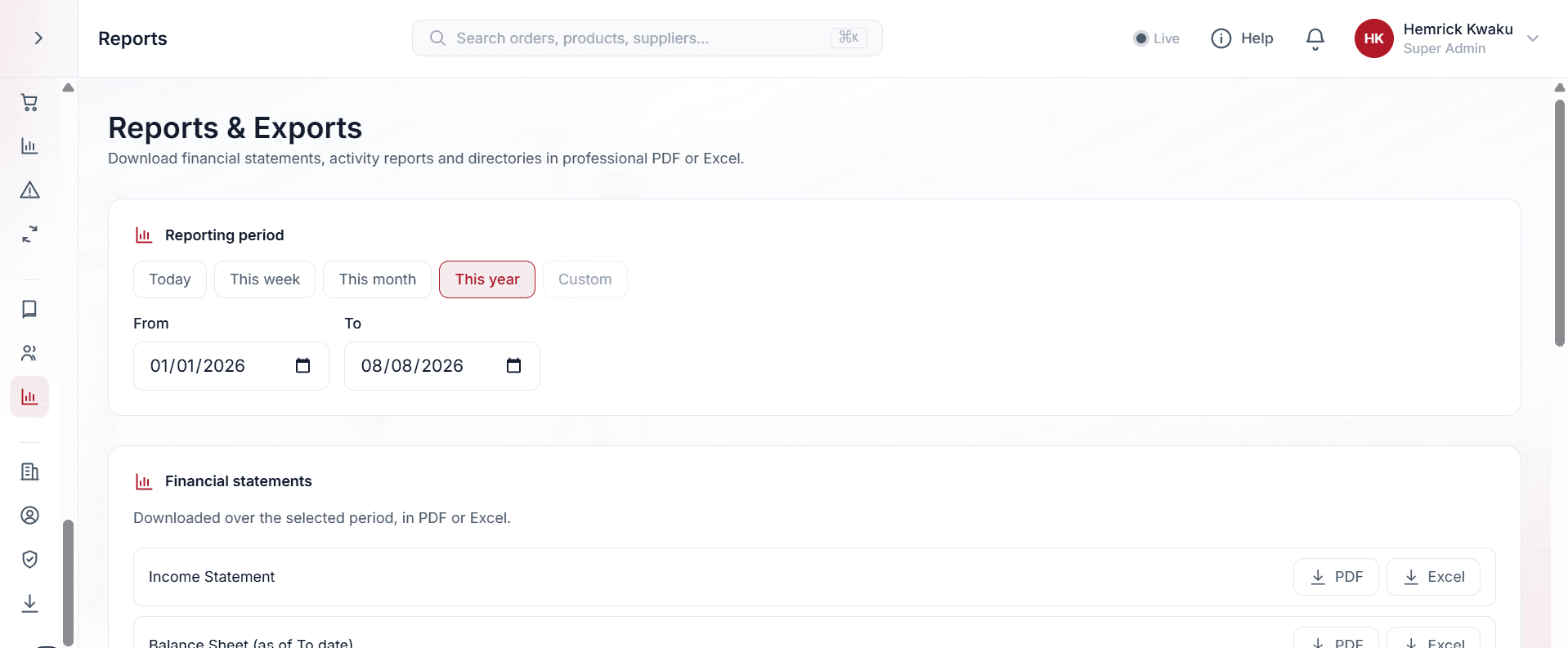Toggle the Live status indicator
Viewport: 1568px width, 648px height.
[1156, 38]
